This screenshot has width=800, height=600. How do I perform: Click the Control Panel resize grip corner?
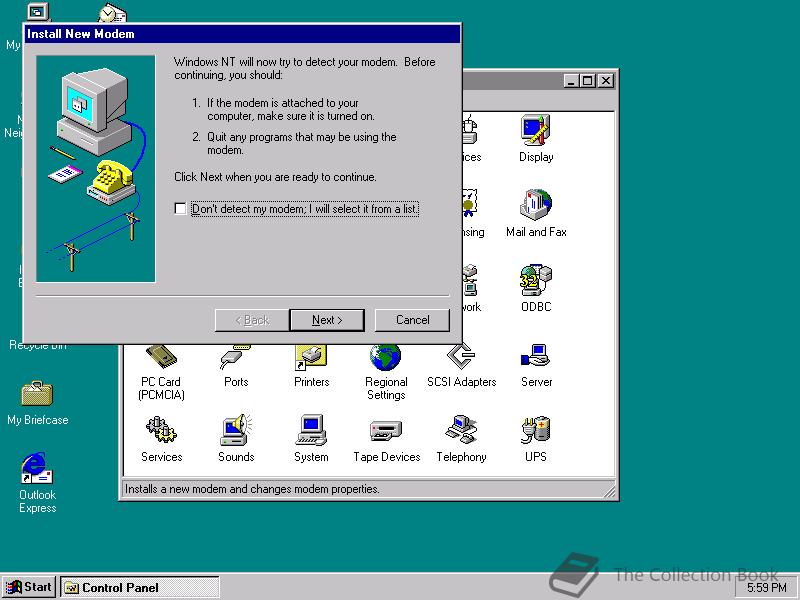(x=610, y=492)
